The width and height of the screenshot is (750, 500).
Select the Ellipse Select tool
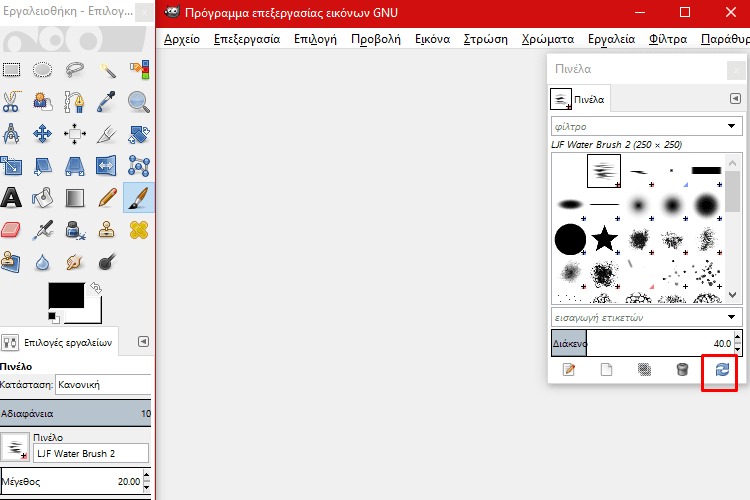(x=43, y=70)
